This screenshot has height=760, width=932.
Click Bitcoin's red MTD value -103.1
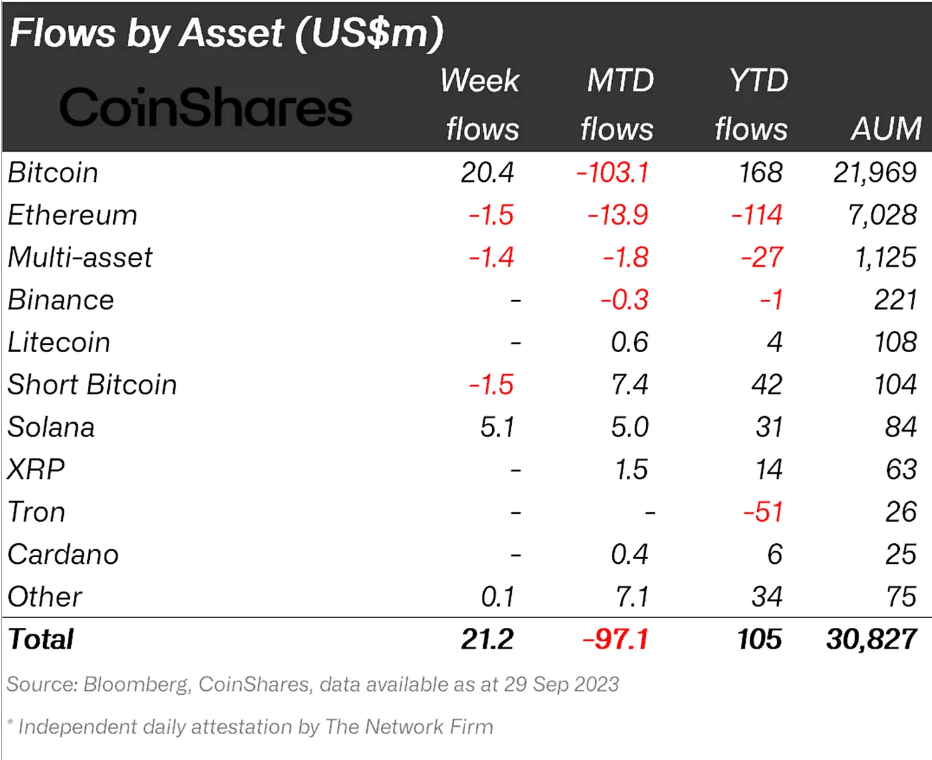(x=612, y=173)
